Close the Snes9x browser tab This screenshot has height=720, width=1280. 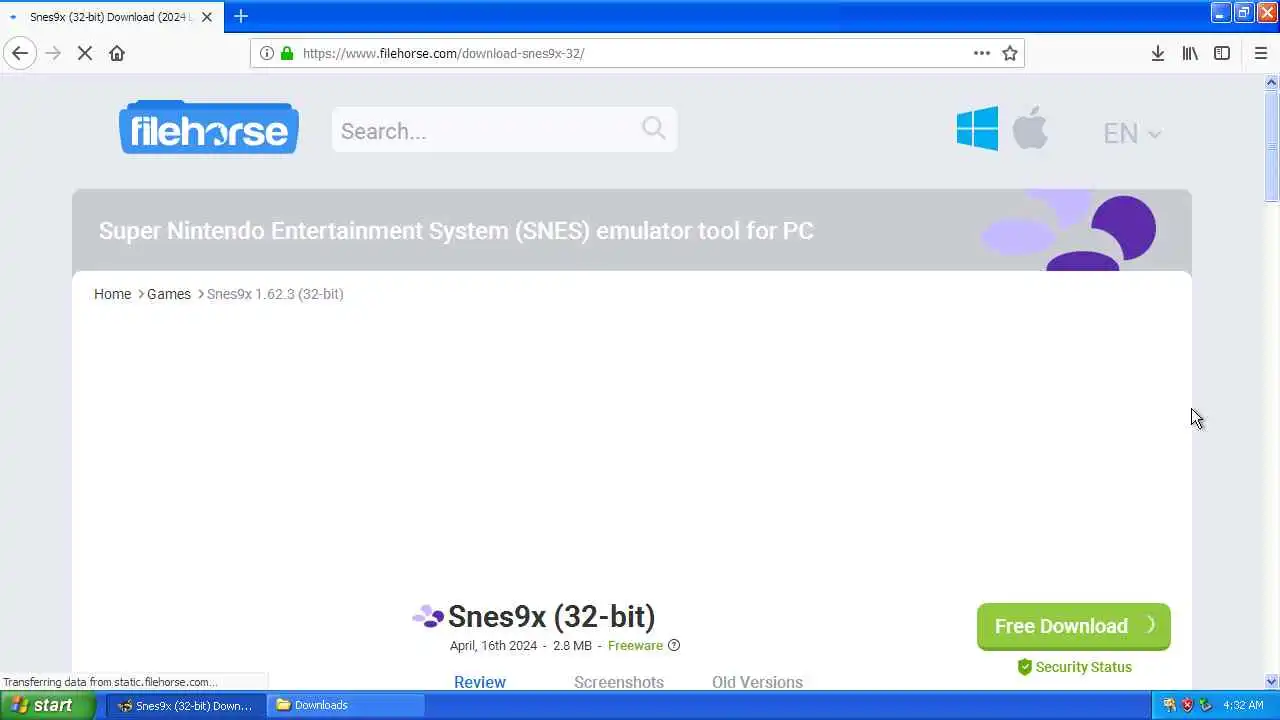(x=207, y=17)
